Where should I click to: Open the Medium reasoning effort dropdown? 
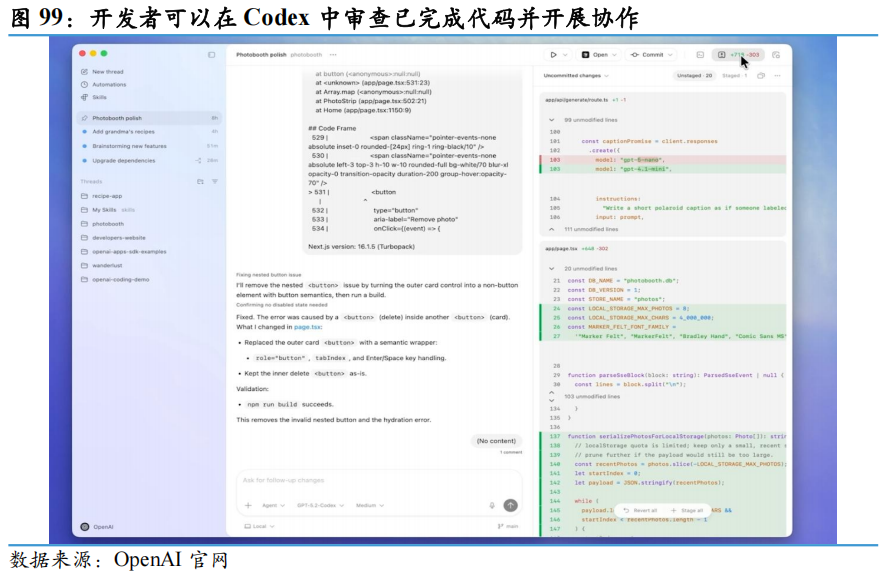click(370, 505)
